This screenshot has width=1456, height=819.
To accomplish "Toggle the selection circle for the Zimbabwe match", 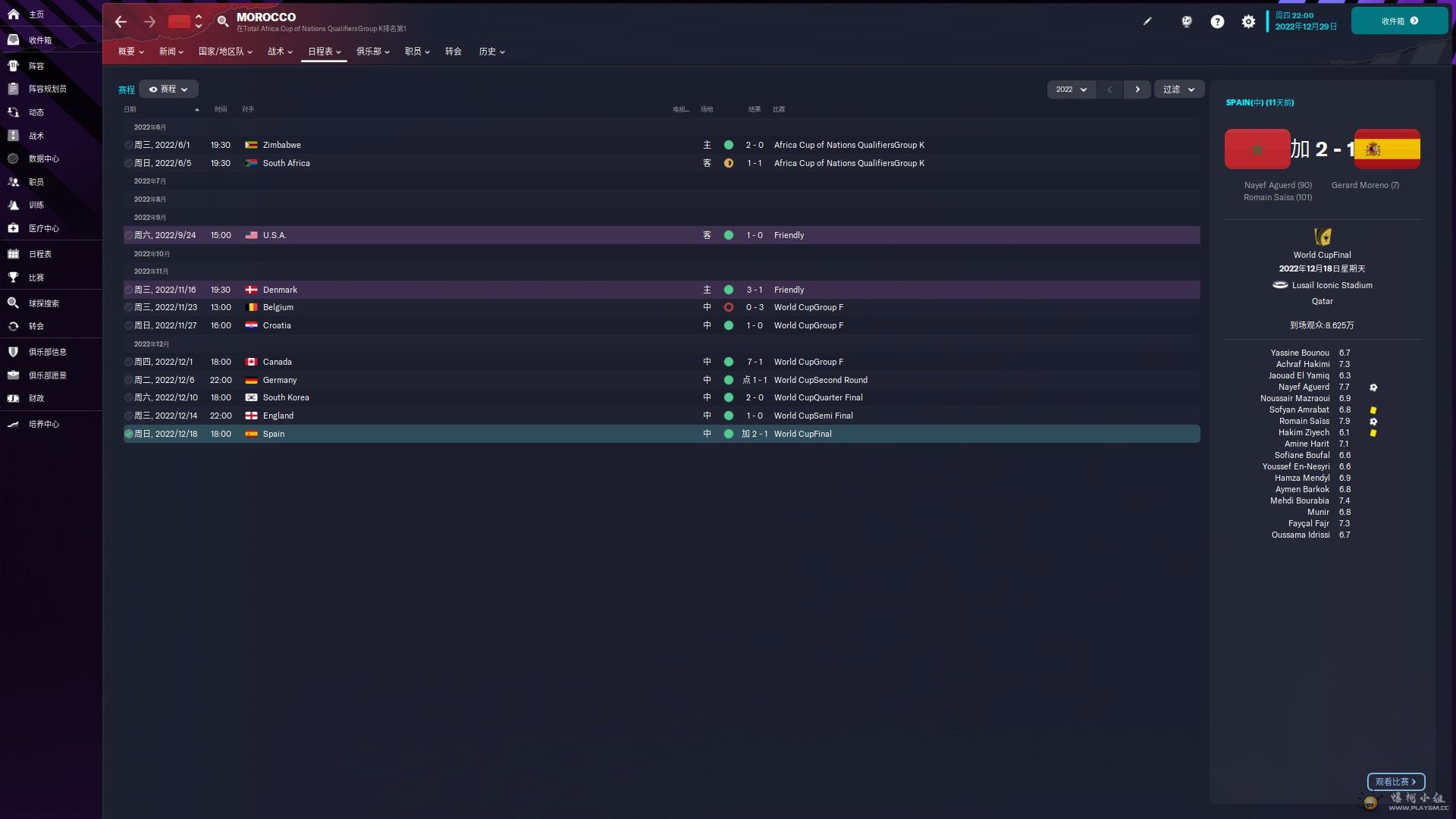I will (128, 145).
